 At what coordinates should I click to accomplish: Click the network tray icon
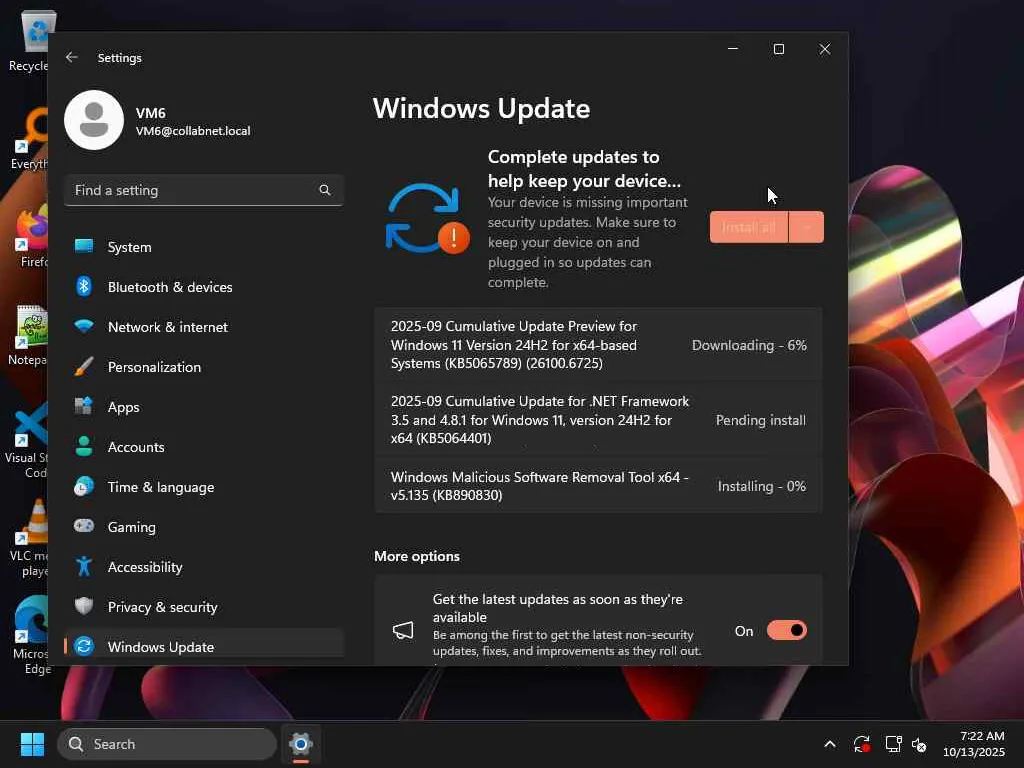(893, 744)
